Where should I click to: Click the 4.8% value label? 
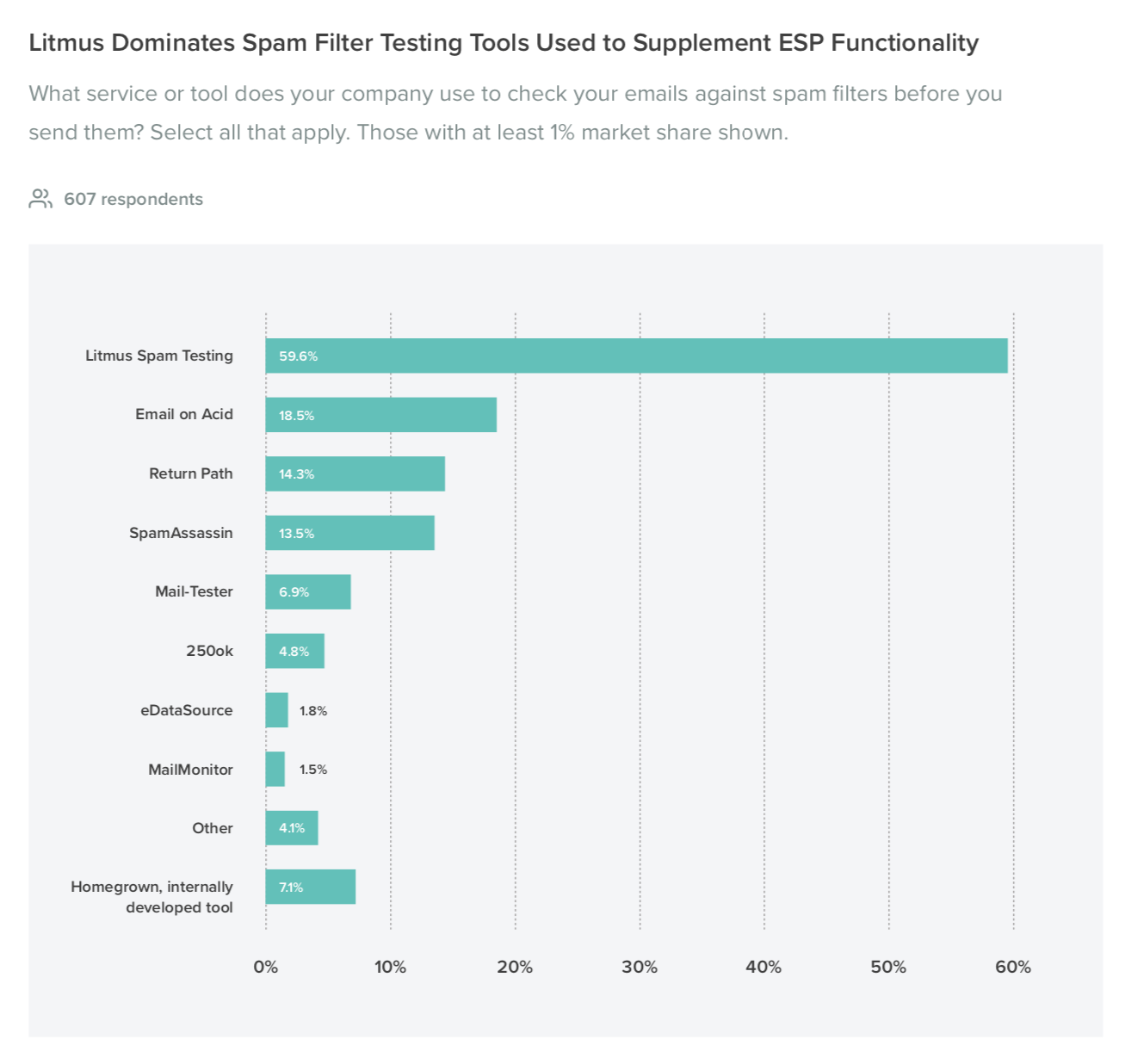pos(294,652)
